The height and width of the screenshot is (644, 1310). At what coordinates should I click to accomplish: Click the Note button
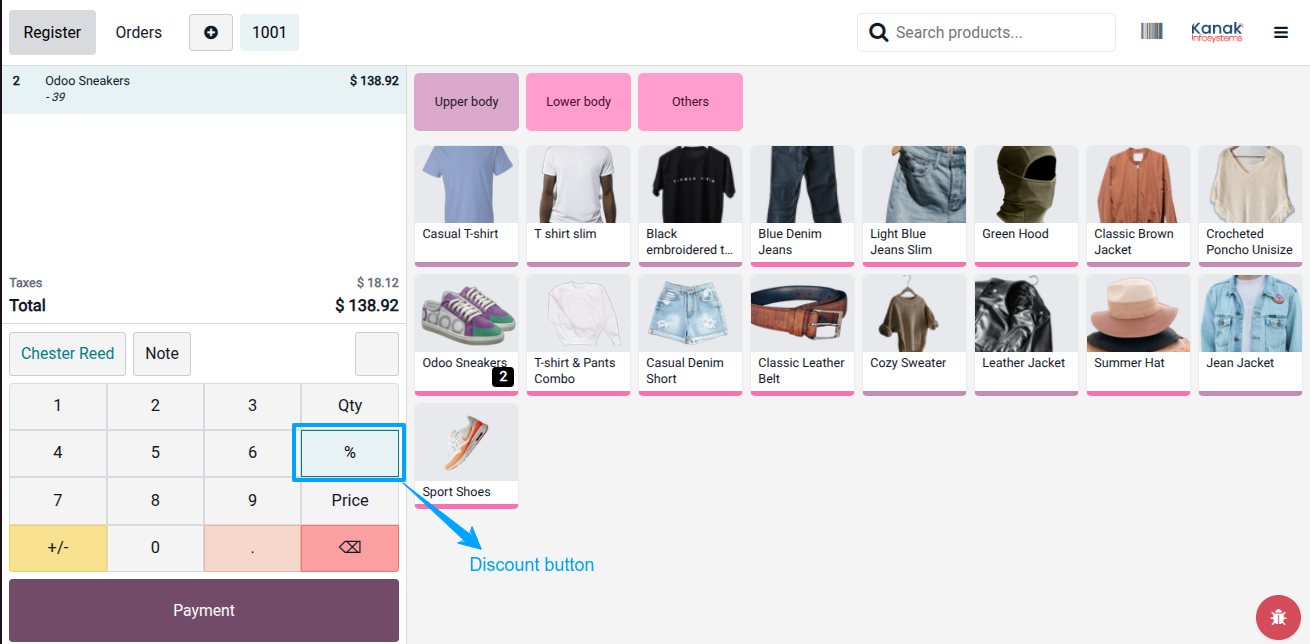tap(162, 353)
